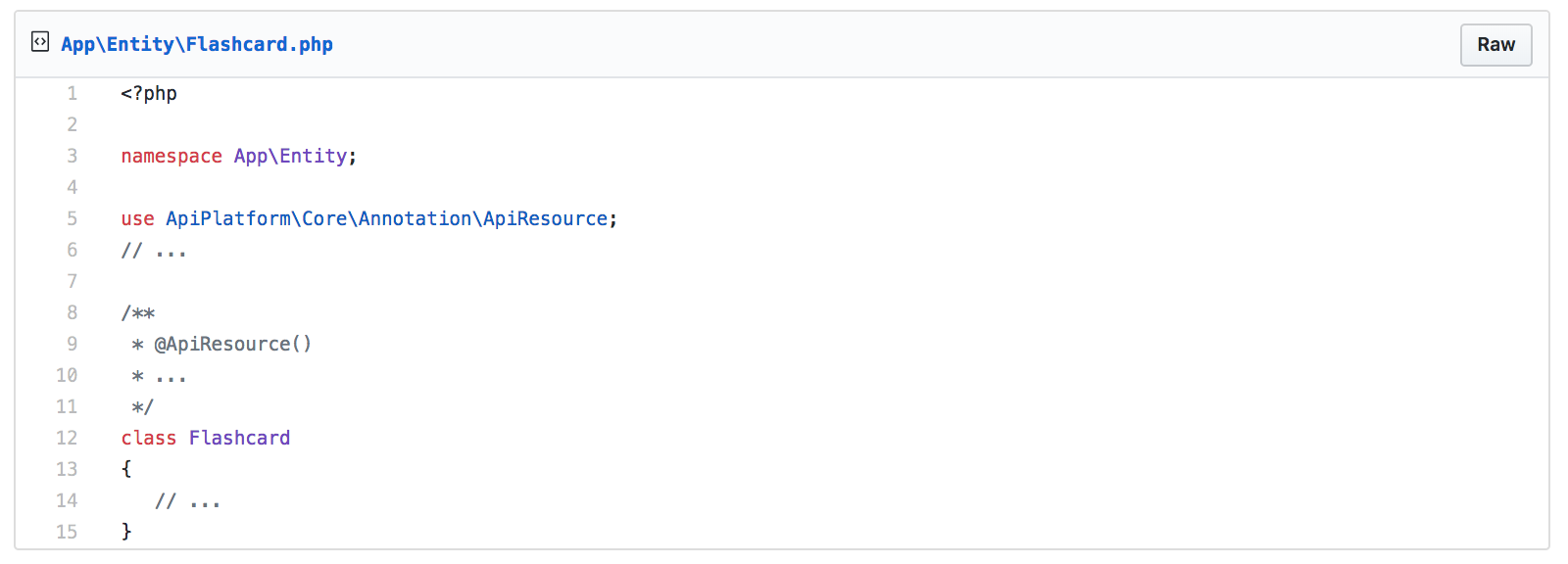Screen dimensions: 1568x564
Task: Click the namespace keyword in code
Action: coord(171,157)
